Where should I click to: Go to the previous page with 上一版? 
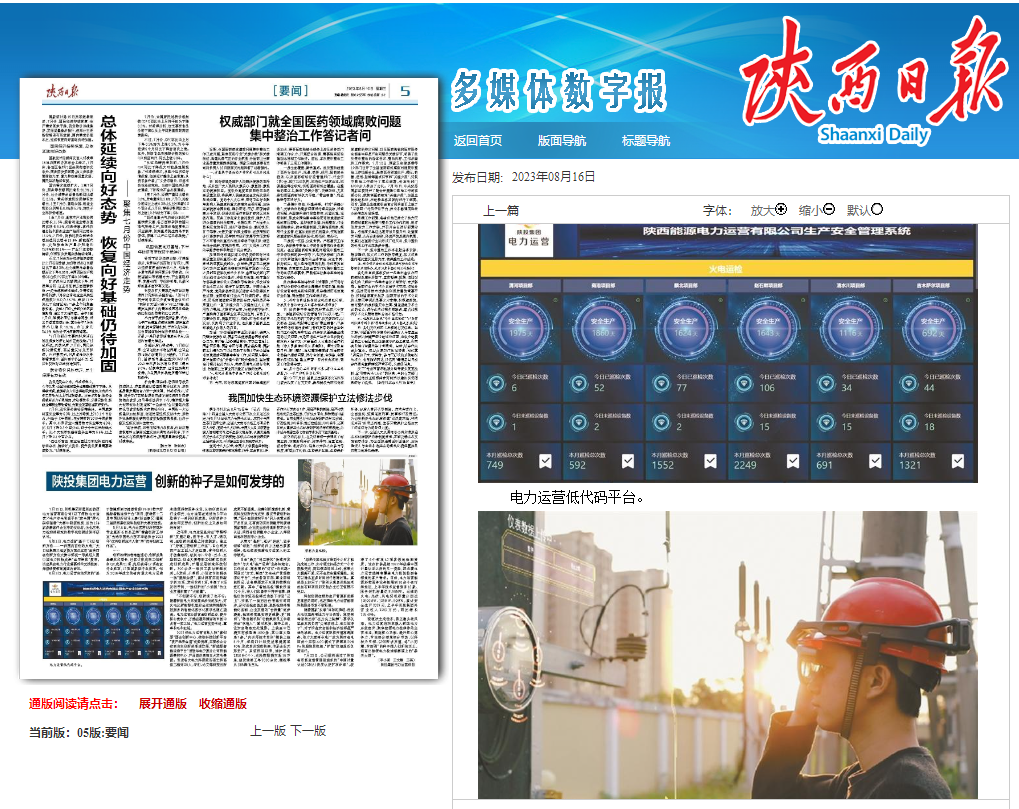[x=268, y=731]
